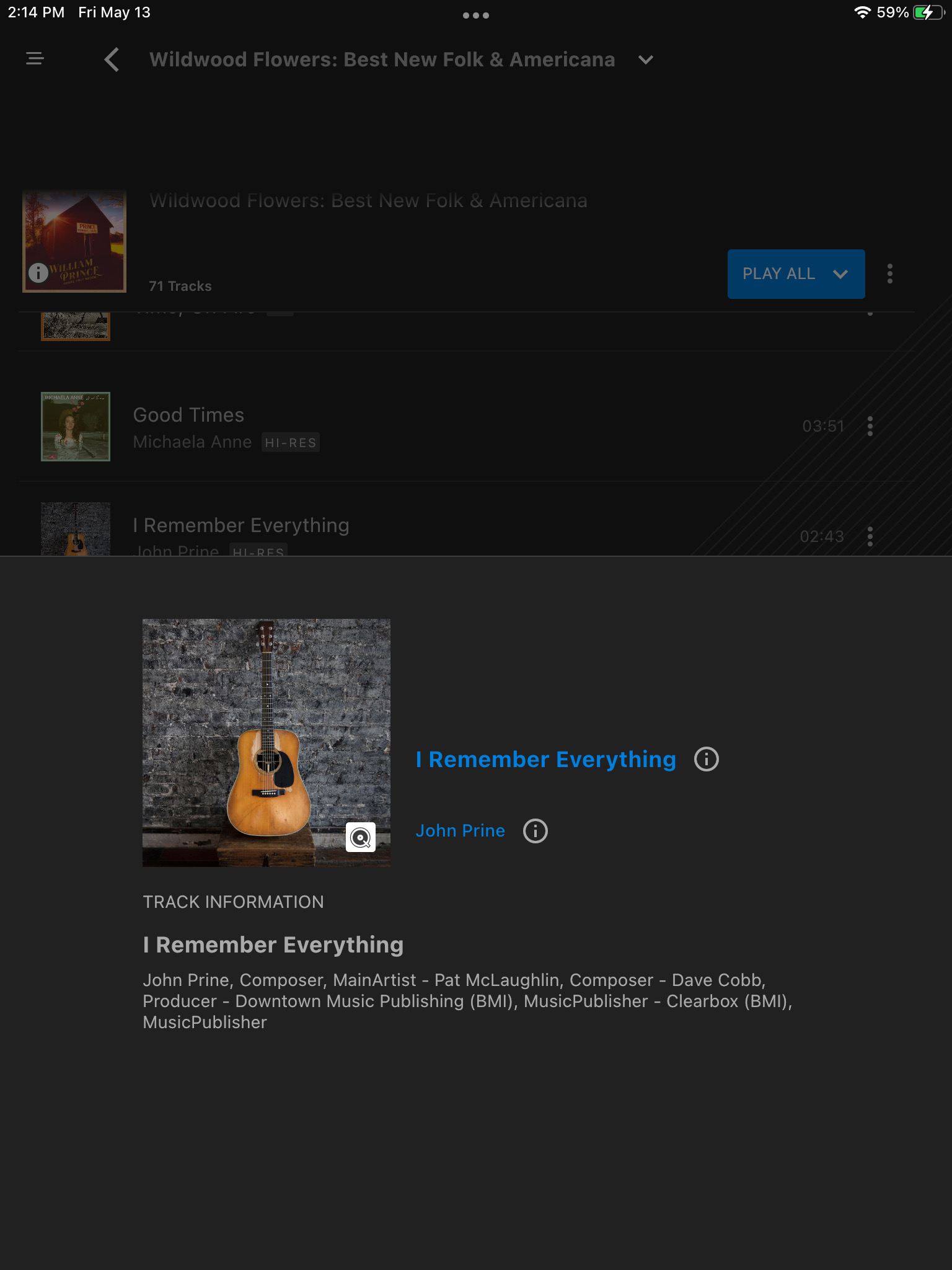Open more options for I Remember Everything row
The height and width of the screenshot is (1270, 952).
point(870,536)
